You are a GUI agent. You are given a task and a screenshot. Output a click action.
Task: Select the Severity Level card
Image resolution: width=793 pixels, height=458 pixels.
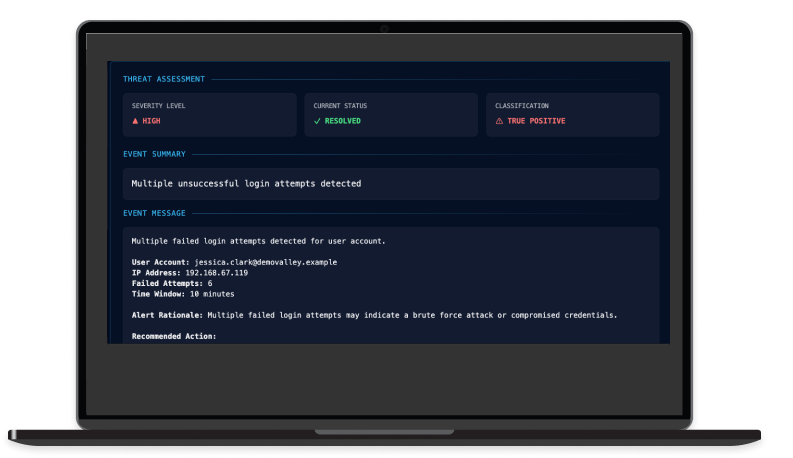click(209, 114)
